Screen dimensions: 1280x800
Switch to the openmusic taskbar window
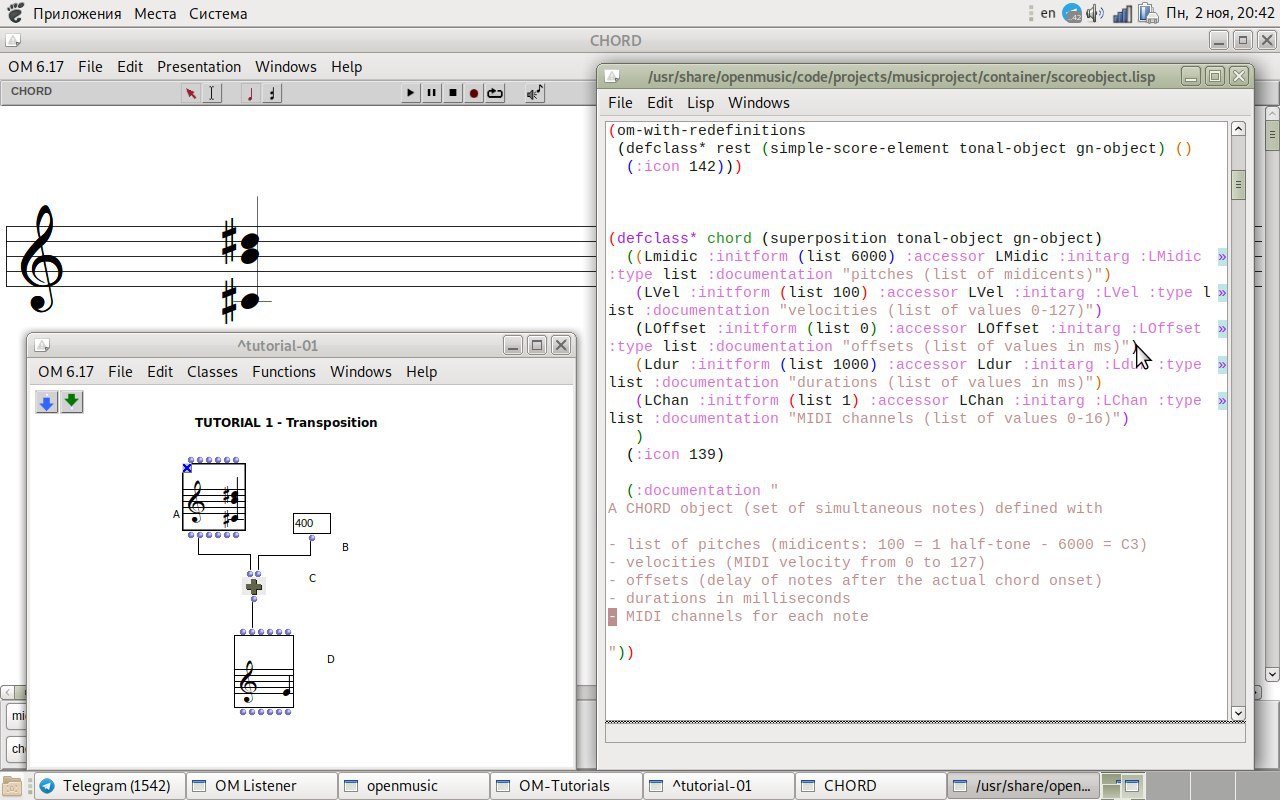click(412, 786)
